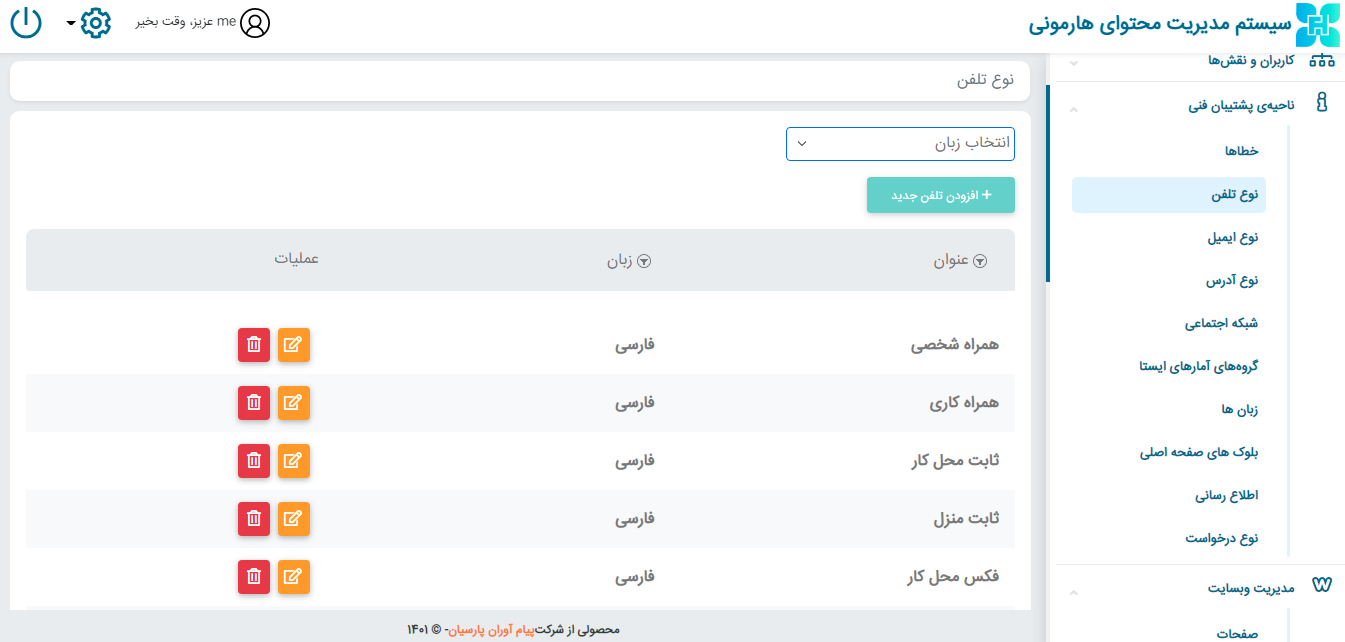Edit the ثابت محل کار row
Image resolution: width=1345 pixels, height=642 pixels.
(293, 461)
